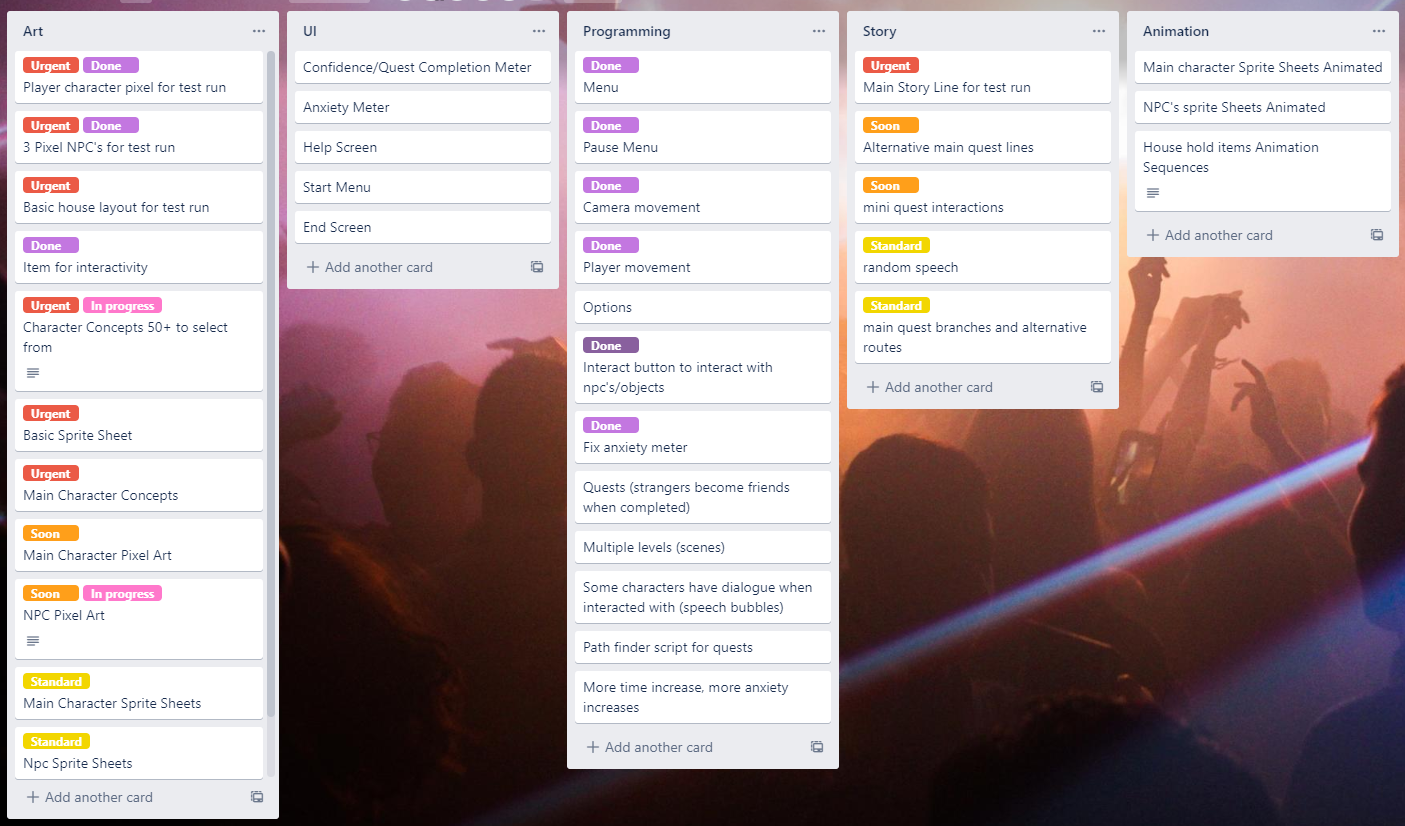The image size is (1405, 826).
Task: Click template icon in UI list footer
Action: [537, 267]
